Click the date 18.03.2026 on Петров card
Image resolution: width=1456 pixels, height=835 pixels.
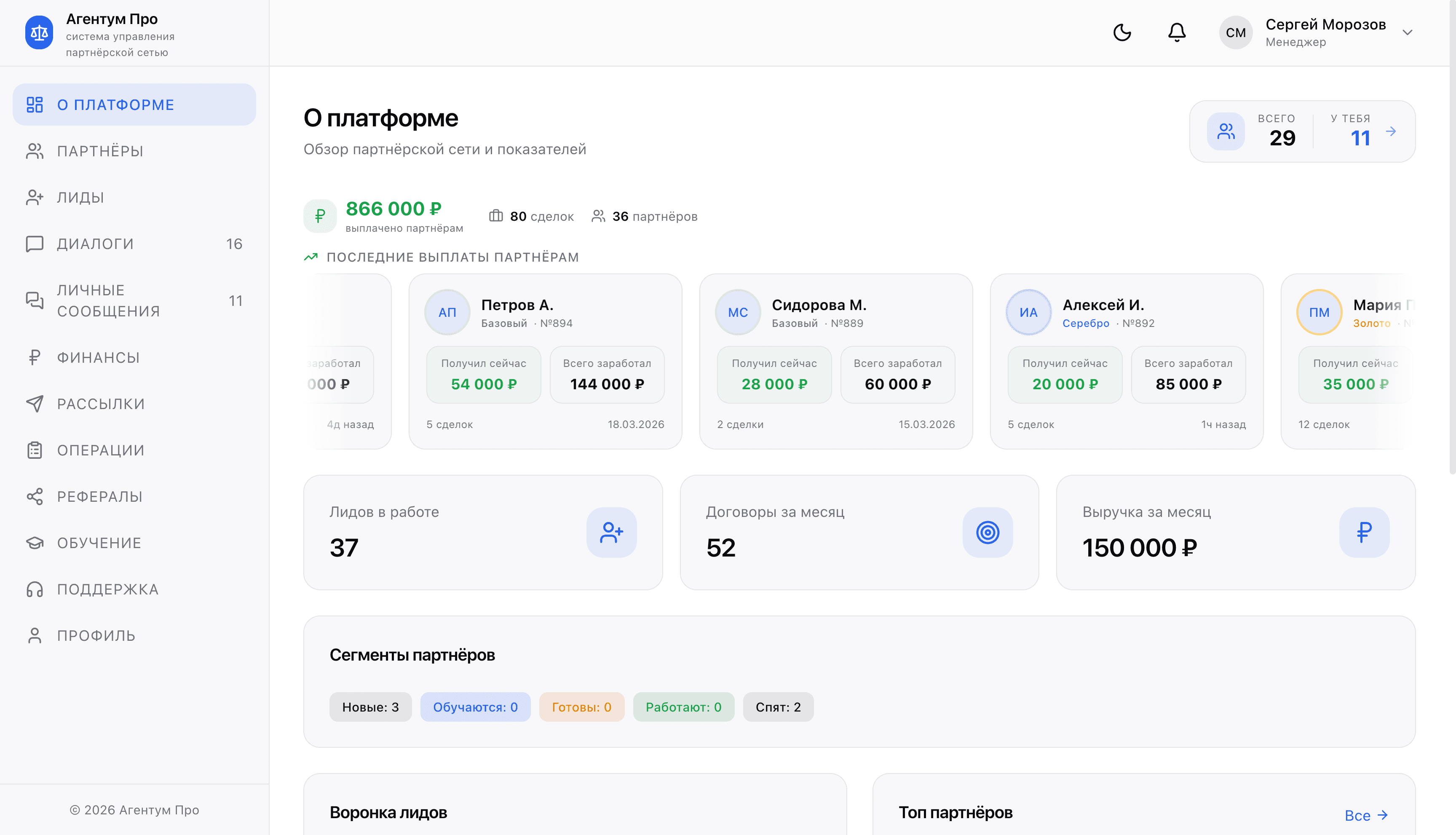(636, 424)
